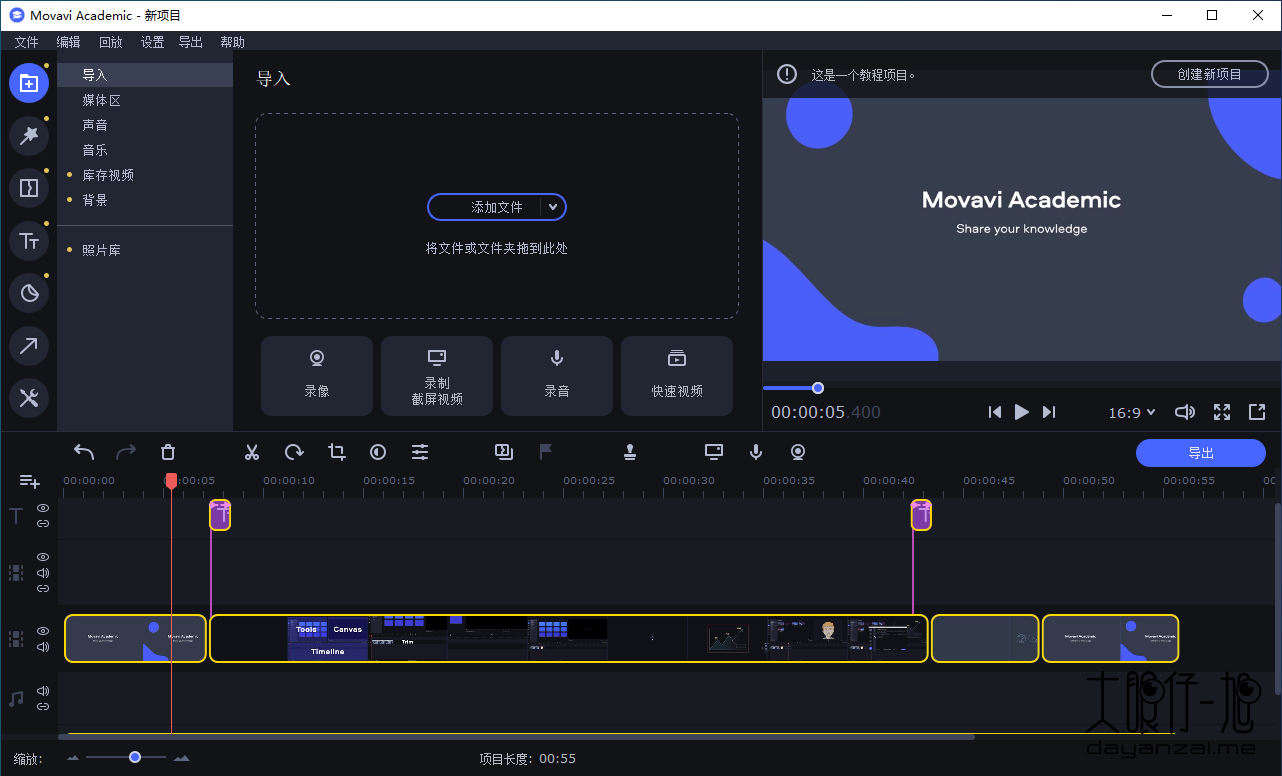Open the Transitions panel icon

(29, 187)
